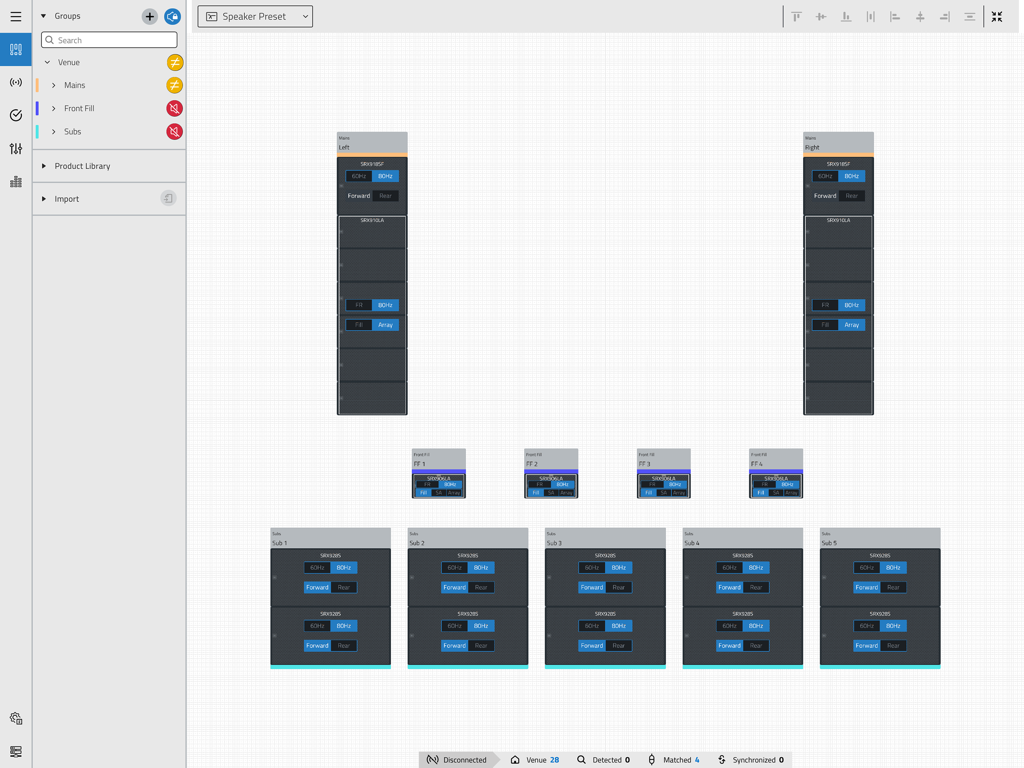Open the meters panel icon in the sidebar
Viewport: 1024px width, 768px height.
point(15,181)
